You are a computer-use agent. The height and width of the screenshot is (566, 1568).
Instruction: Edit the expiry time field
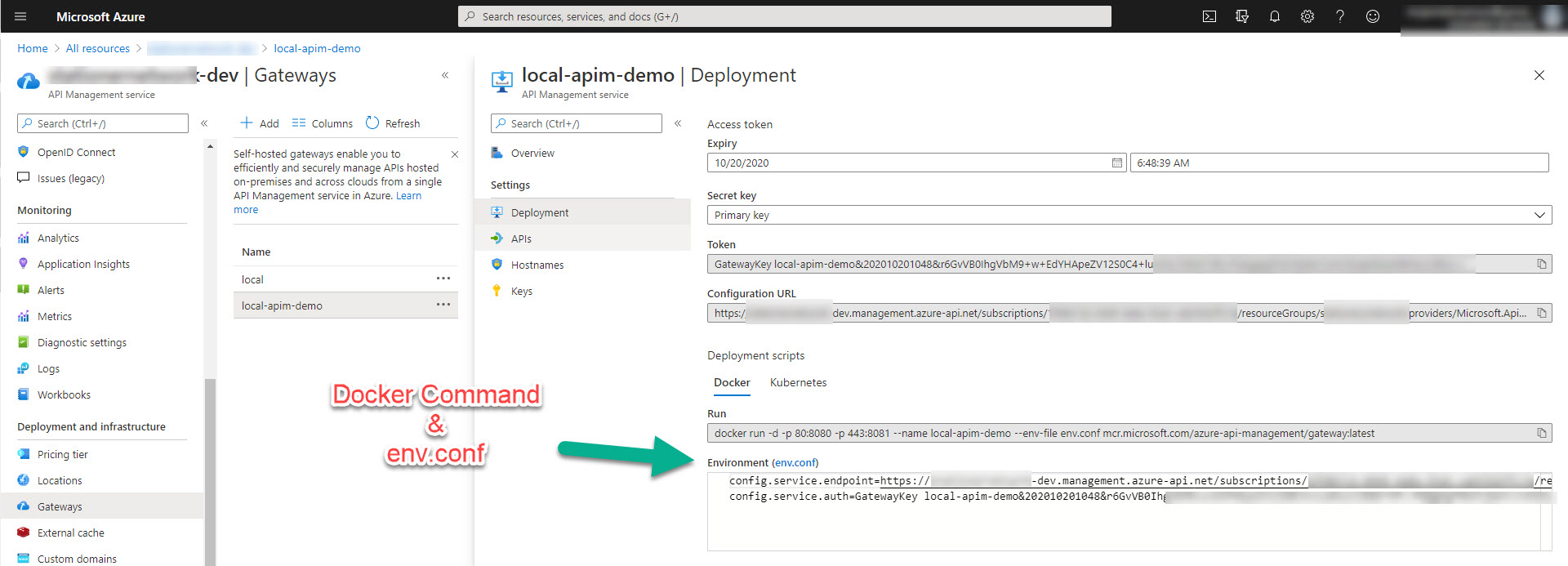click(x=1339, y=163)
